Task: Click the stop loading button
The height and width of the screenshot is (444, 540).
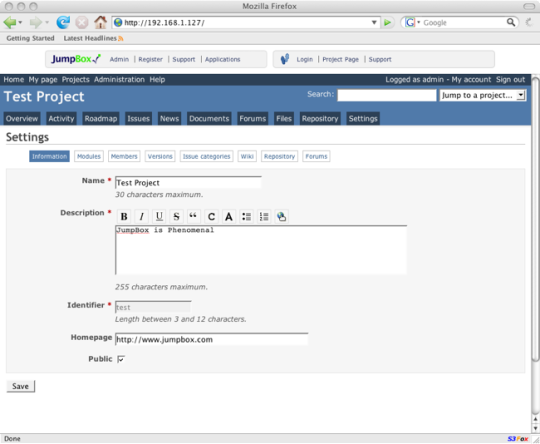Action: (x=82, y=23)
